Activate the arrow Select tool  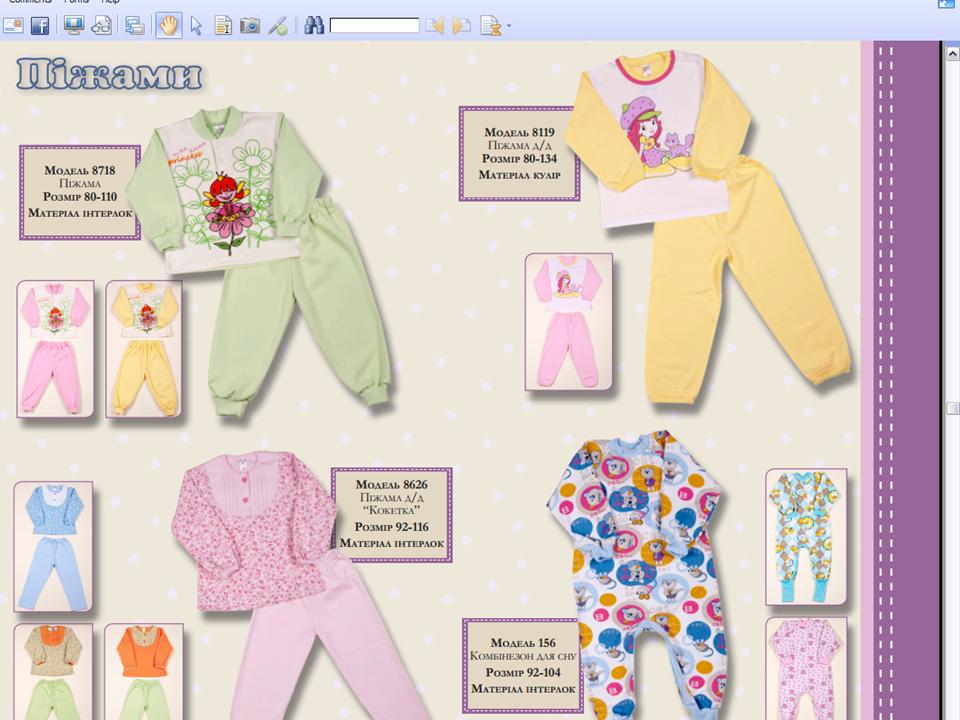[196, 26]
